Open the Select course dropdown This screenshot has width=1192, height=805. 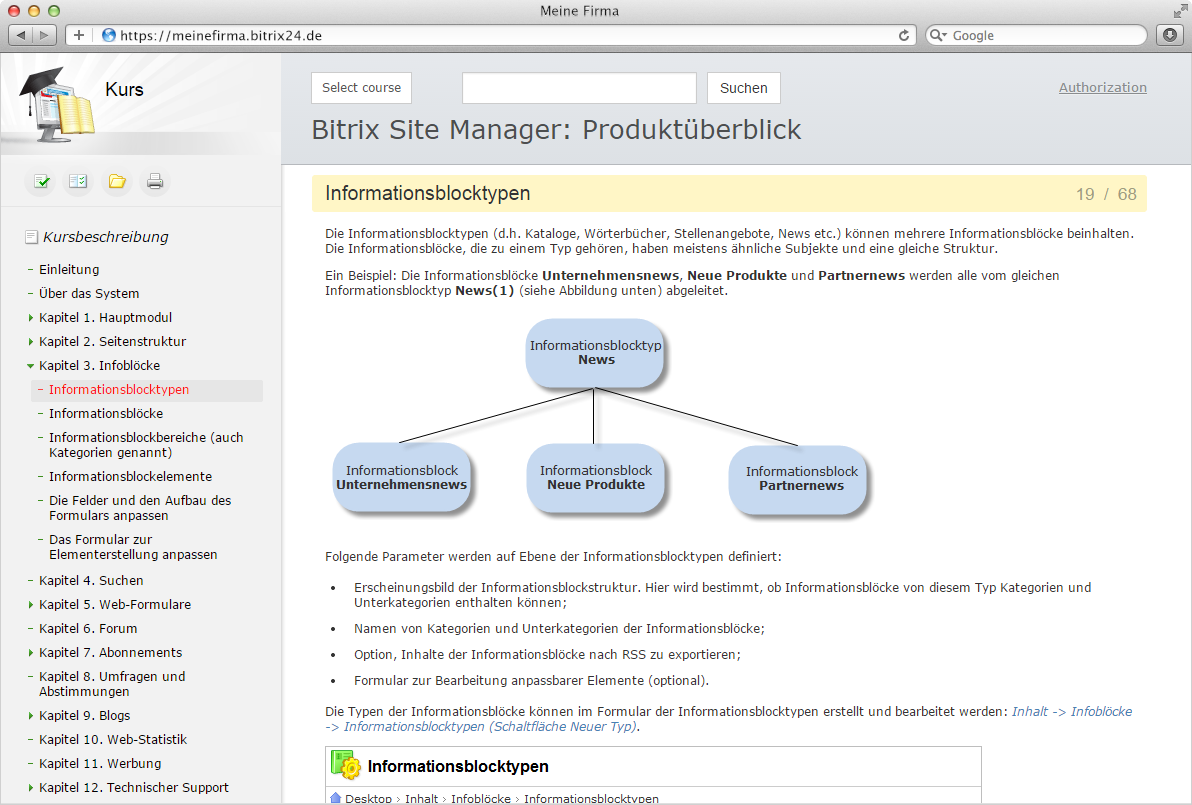(361, 87)
